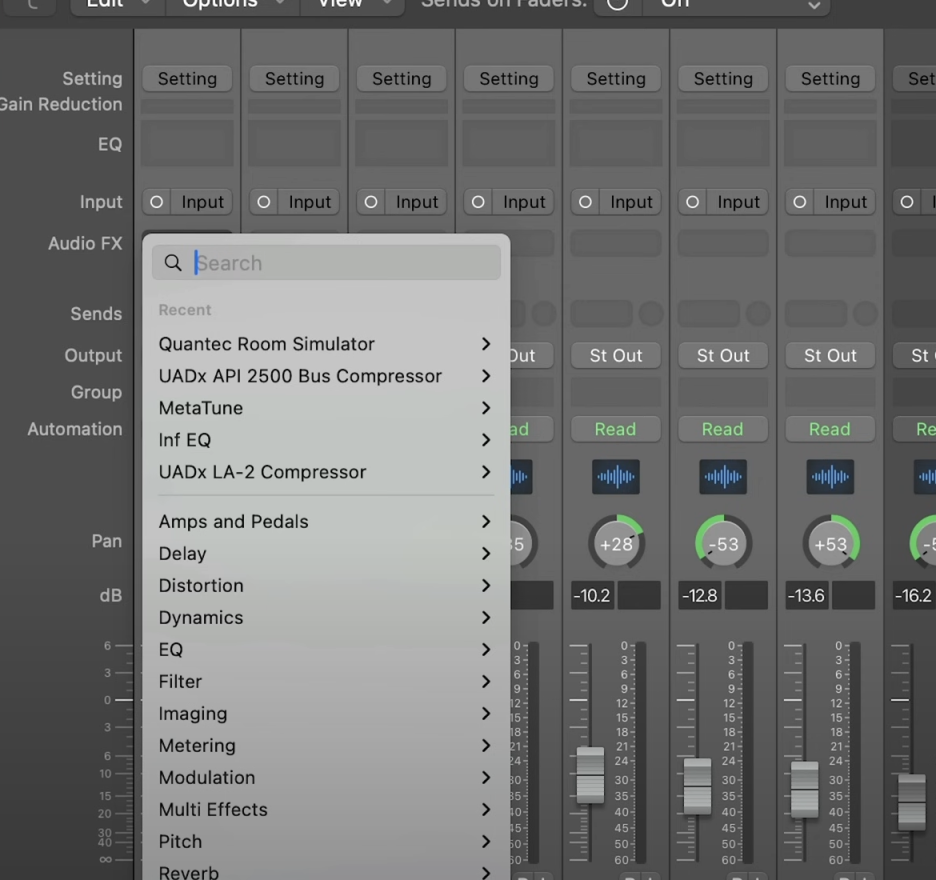Open the Sends on Faders Off dropdown
The width and height of the screenshot is (936, 880).
[736, 5]
